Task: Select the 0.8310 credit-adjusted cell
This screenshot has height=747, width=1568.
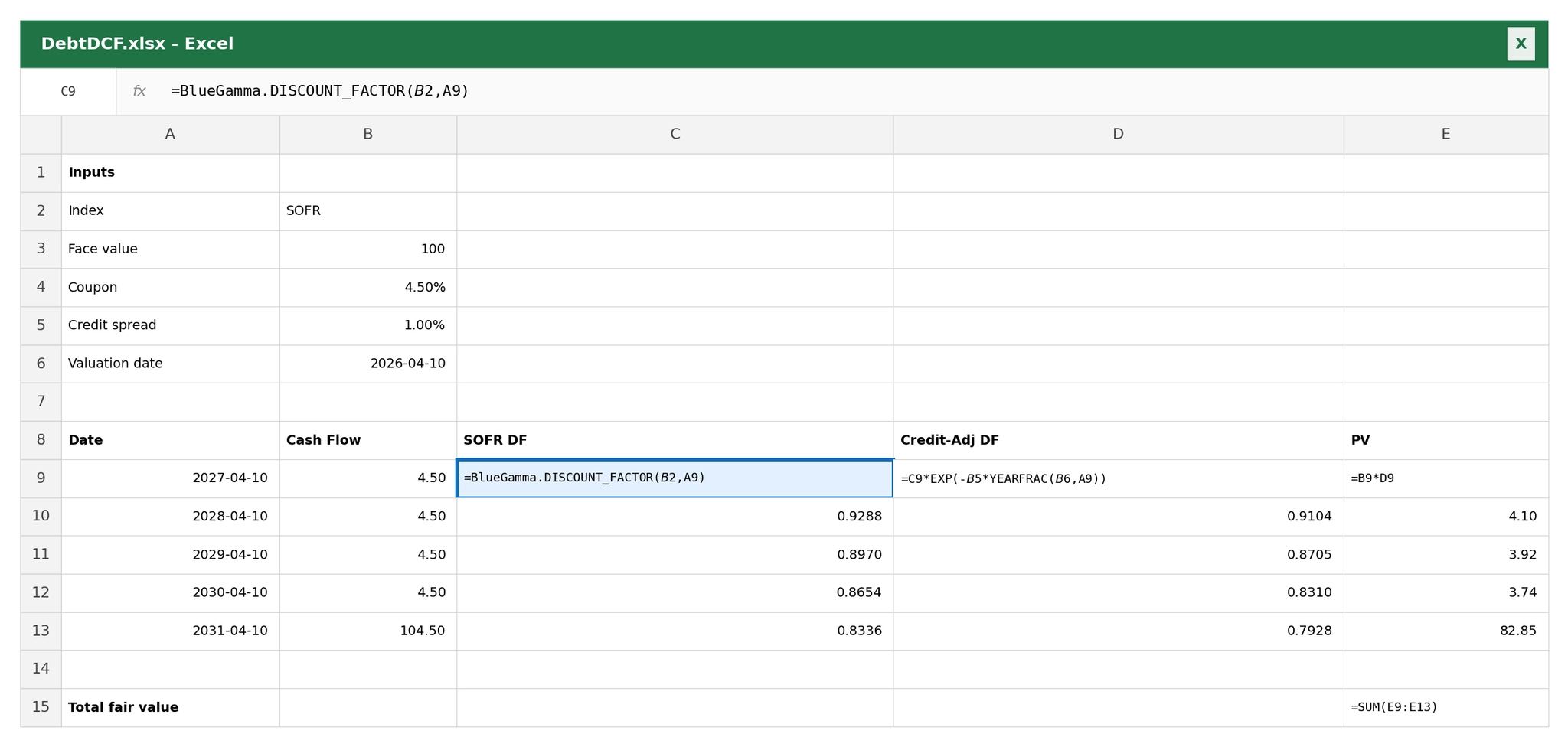Action: (1119, 592)
